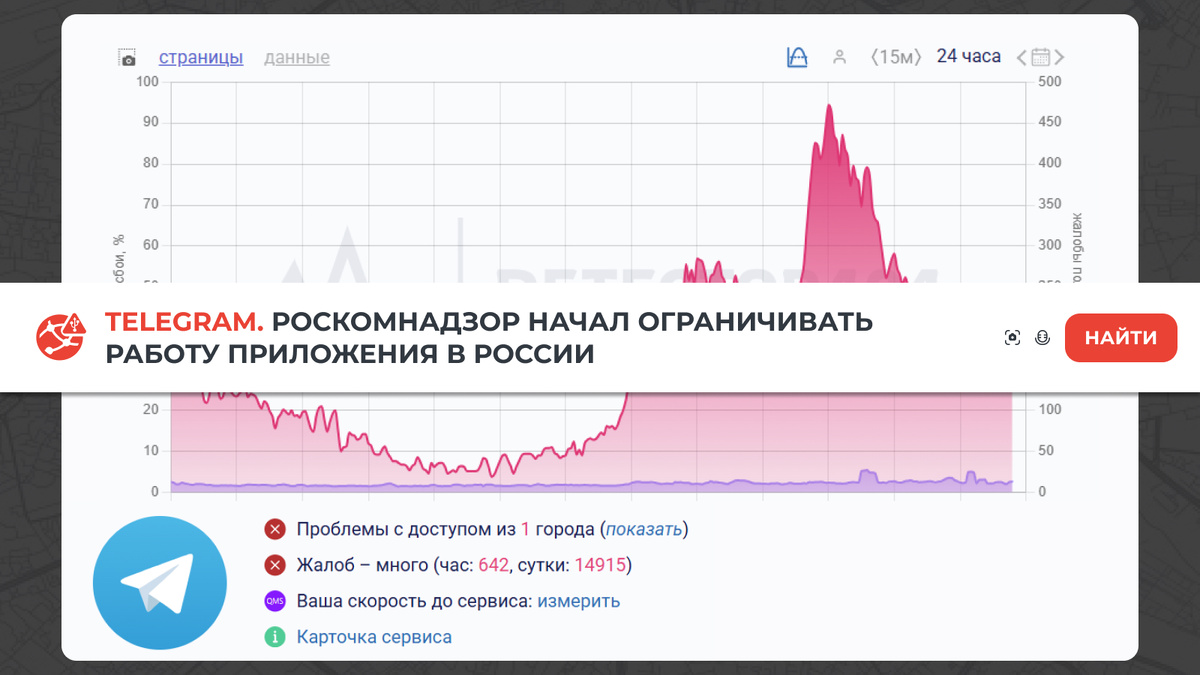The height and width of the screenshot is (675, 1200).
Task: Click the image search camera icon
Action: 1012,338
